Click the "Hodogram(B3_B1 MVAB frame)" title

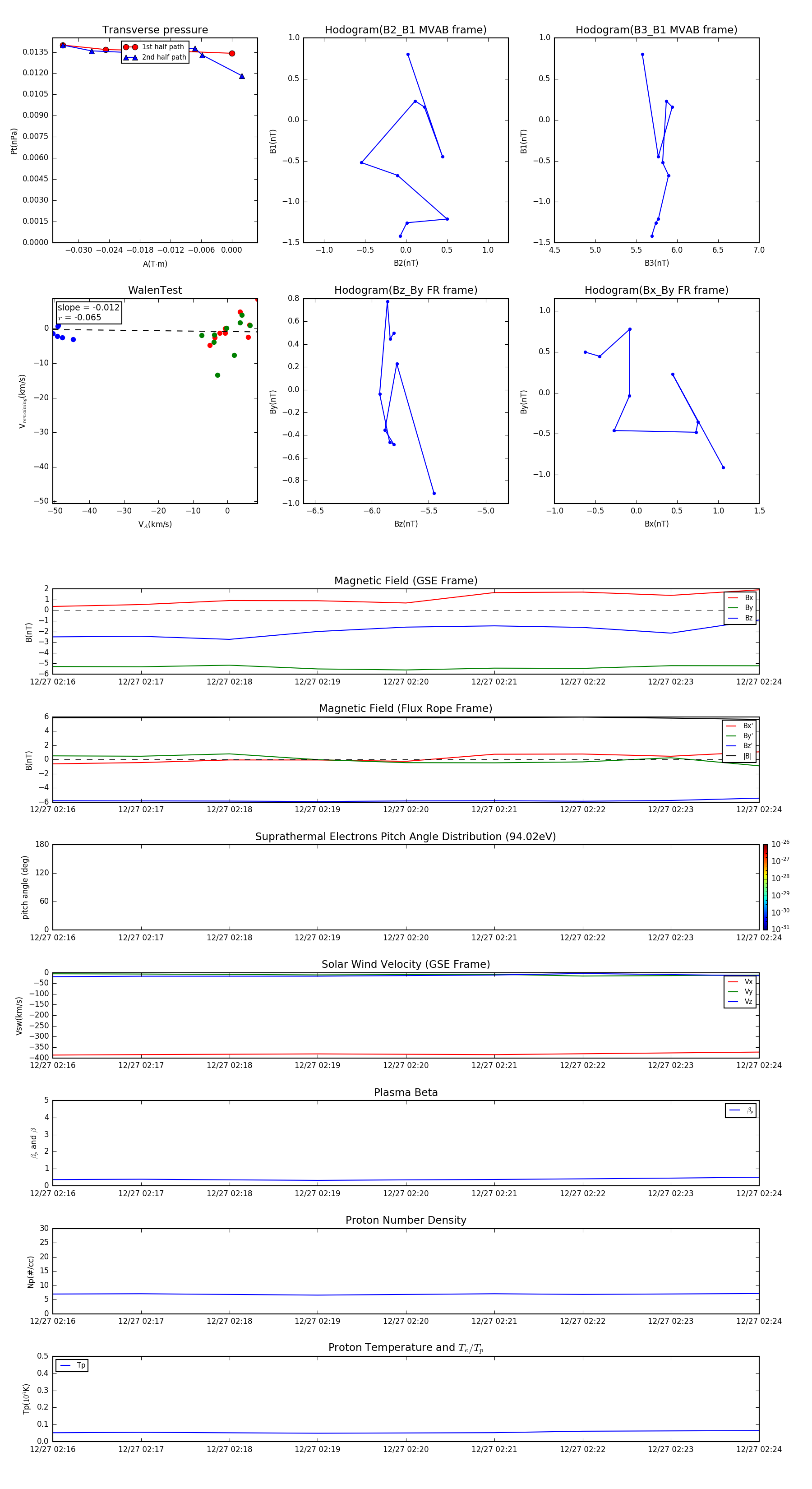[656, 30]
